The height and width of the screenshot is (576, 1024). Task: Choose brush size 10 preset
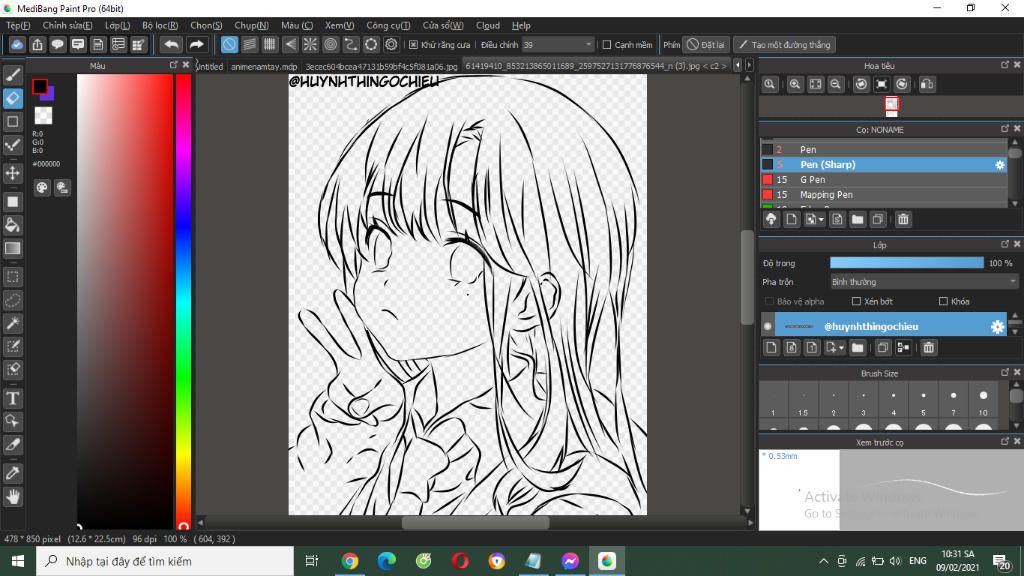pos(983,402)
